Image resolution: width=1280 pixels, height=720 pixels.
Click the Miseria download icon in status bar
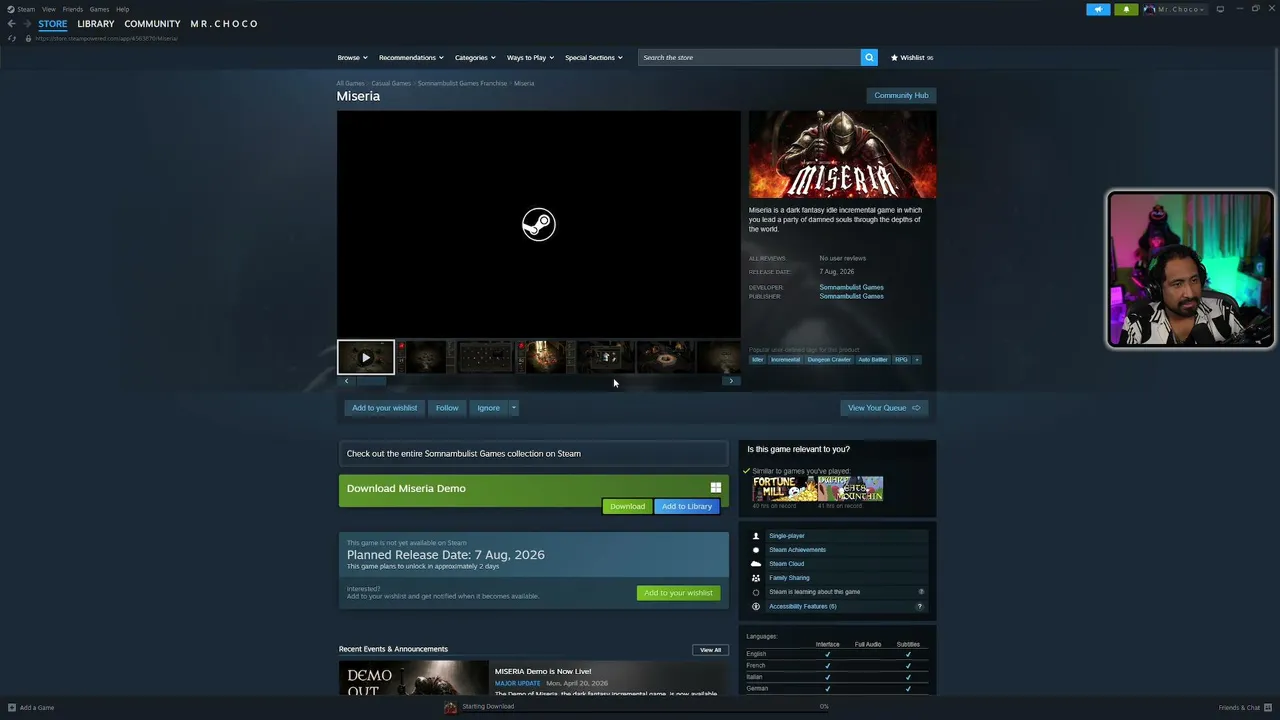(x=450, y=707)
